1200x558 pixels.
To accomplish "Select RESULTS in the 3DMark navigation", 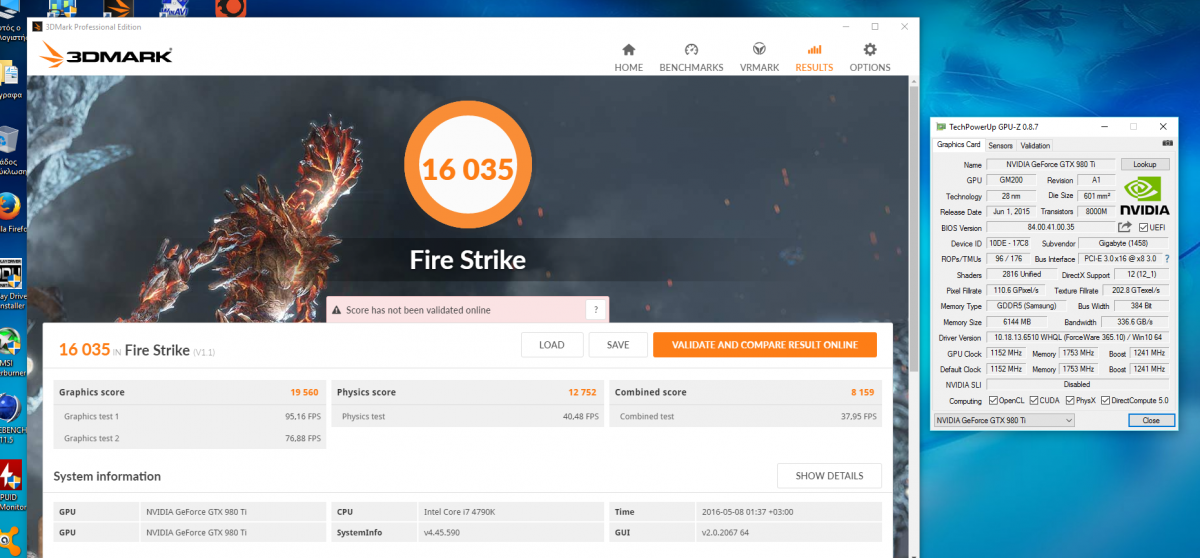I will point(814,58).
